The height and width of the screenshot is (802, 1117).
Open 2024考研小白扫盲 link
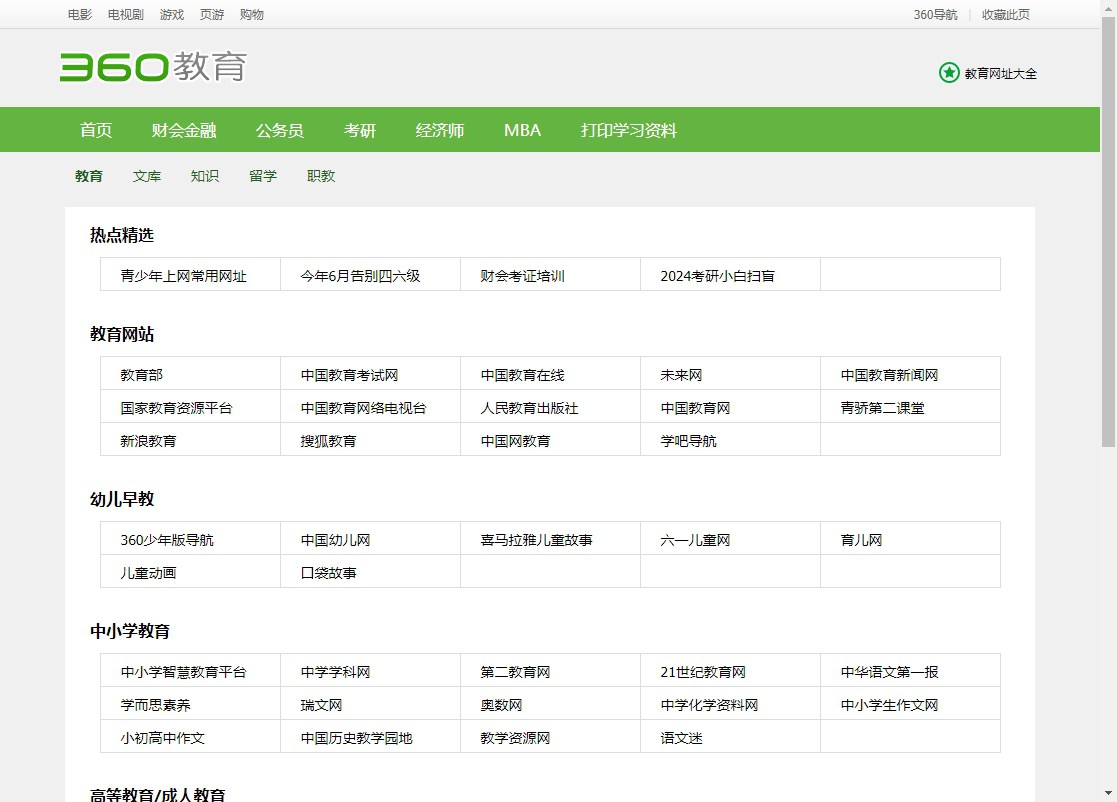(717, 276)
